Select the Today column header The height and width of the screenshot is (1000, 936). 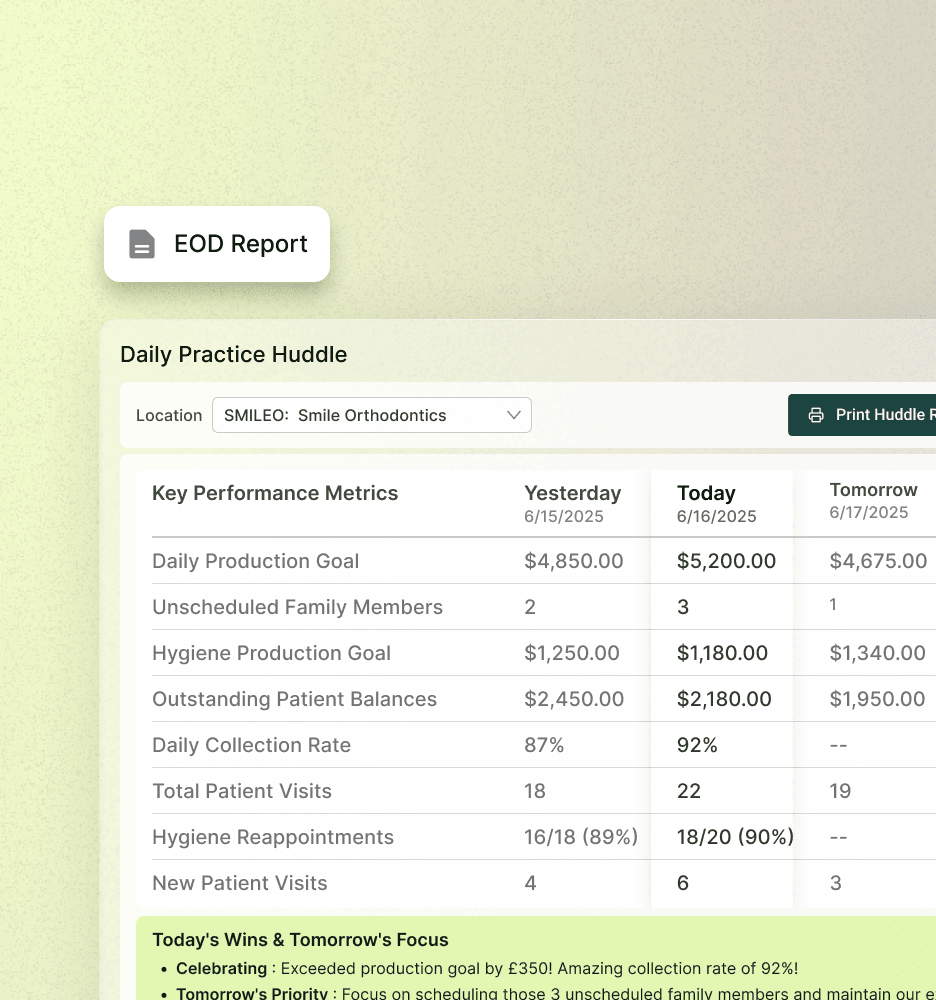tap(706, 493)
